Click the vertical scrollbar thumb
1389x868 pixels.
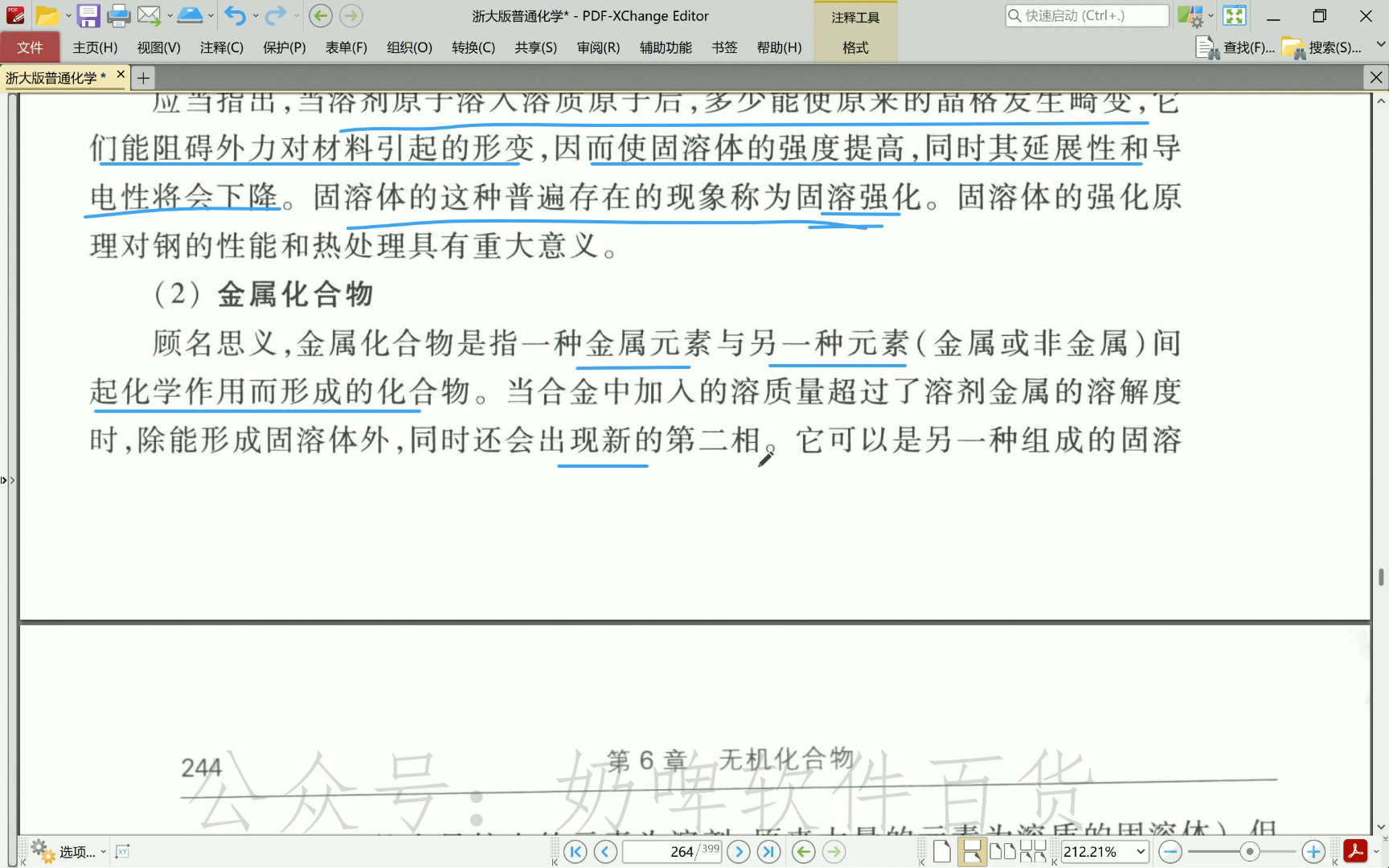[1381, 577]
